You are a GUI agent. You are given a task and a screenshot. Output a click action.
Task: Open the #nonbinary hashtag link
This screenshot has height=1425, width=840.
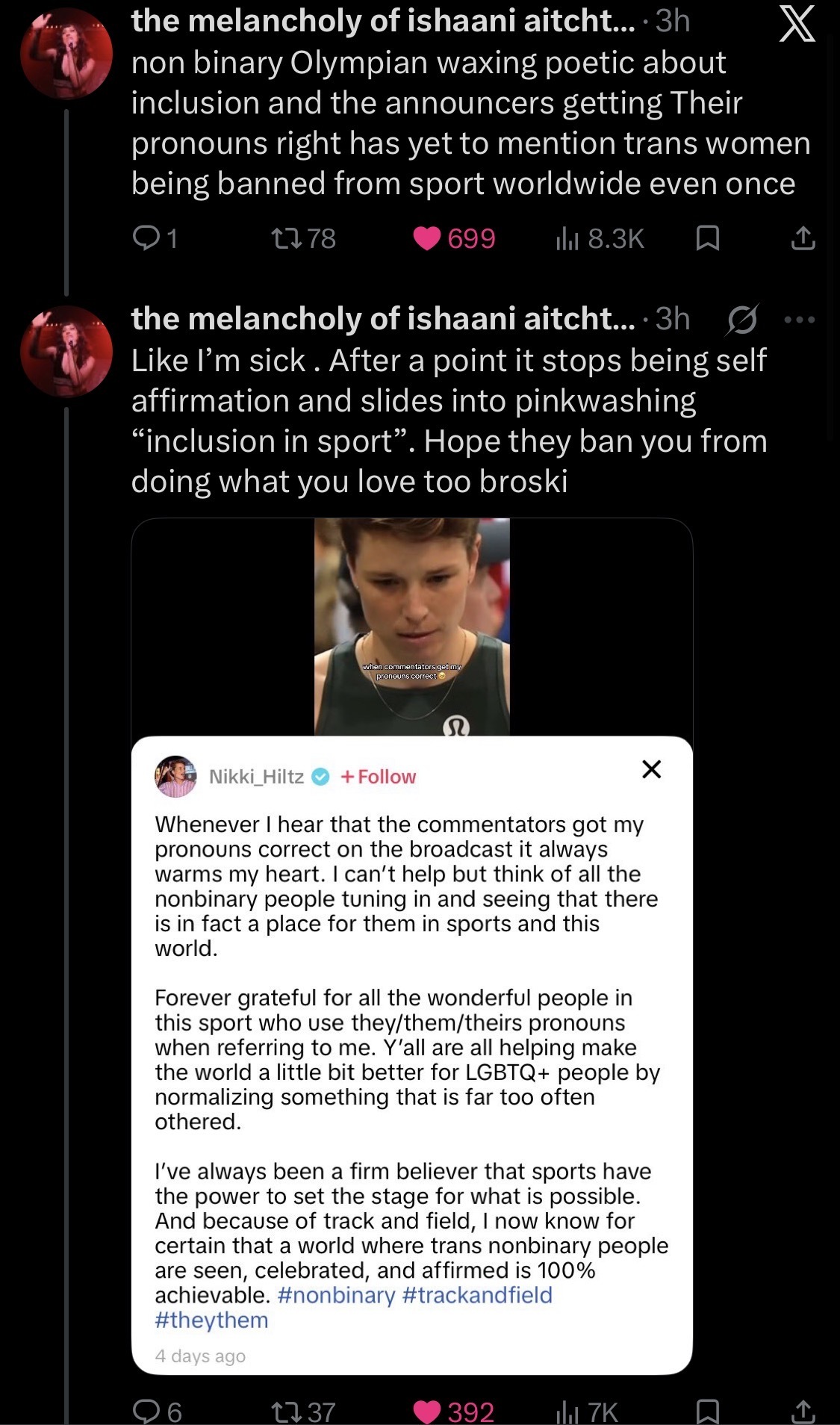coord(336,1295)
